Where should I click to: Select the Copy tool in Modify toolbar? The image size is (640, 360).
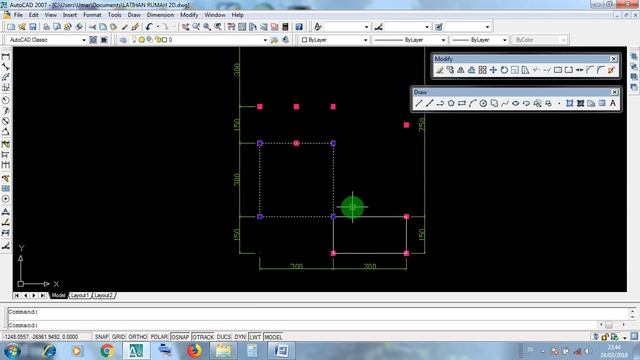(450, 70)
